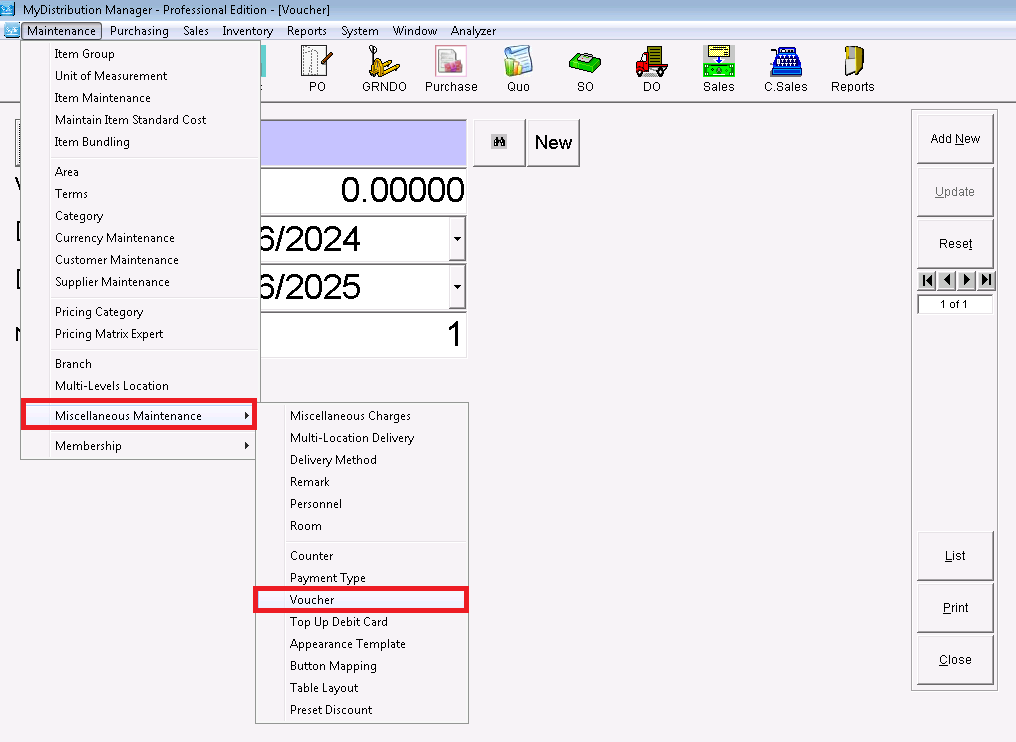The width and height of the screenshot is (1016, 742).
Task: Click the binoculars search button
Action: click(499, 143)
